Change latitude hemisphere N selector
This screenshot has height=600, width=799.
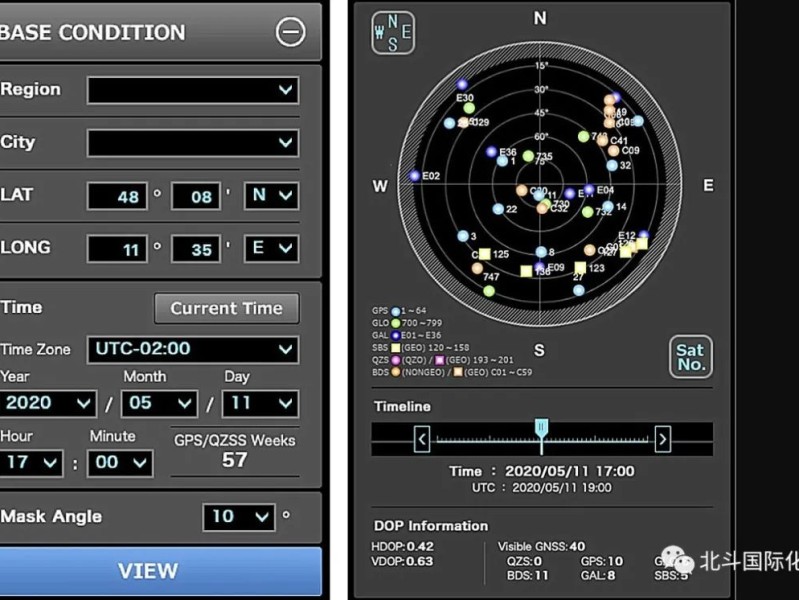tap(271, 195)
